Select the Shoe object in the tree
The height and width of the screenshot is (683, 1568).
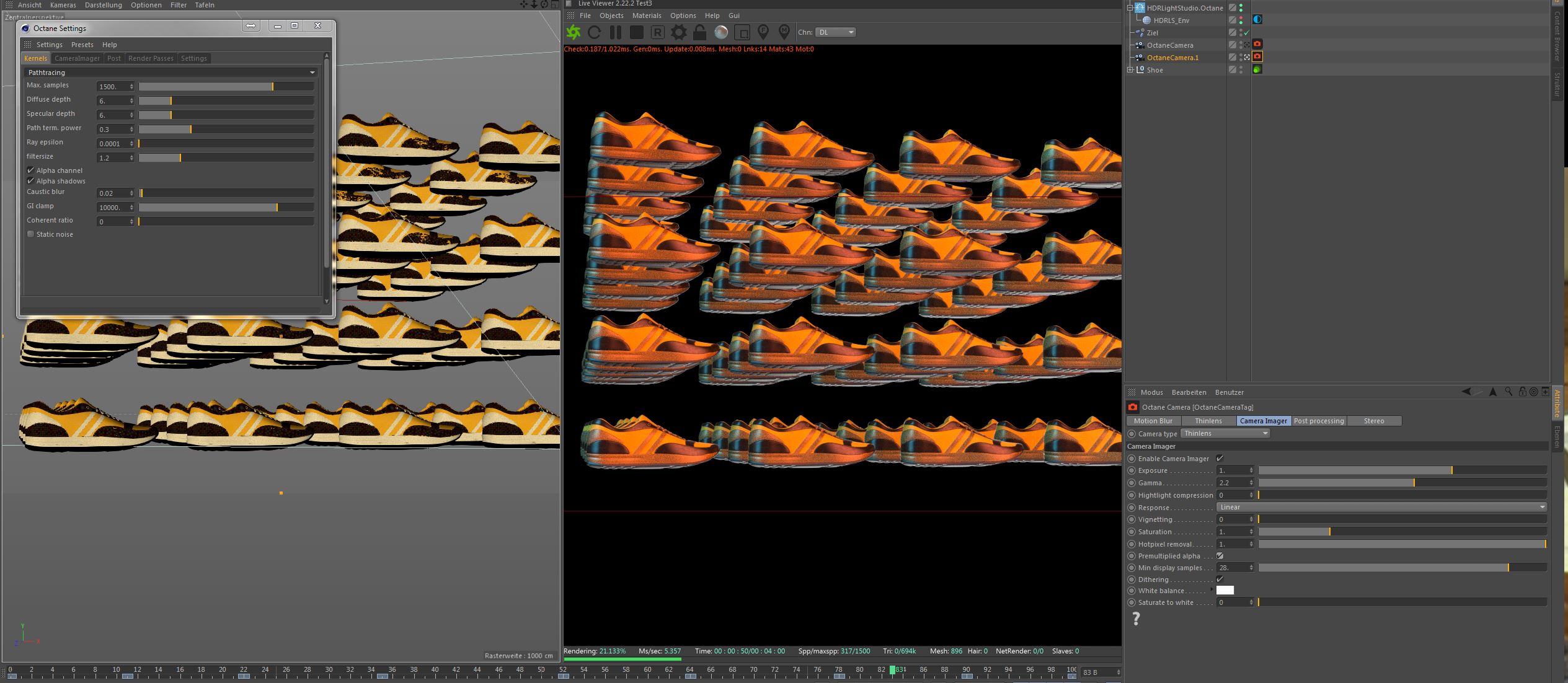[1154, 70]
